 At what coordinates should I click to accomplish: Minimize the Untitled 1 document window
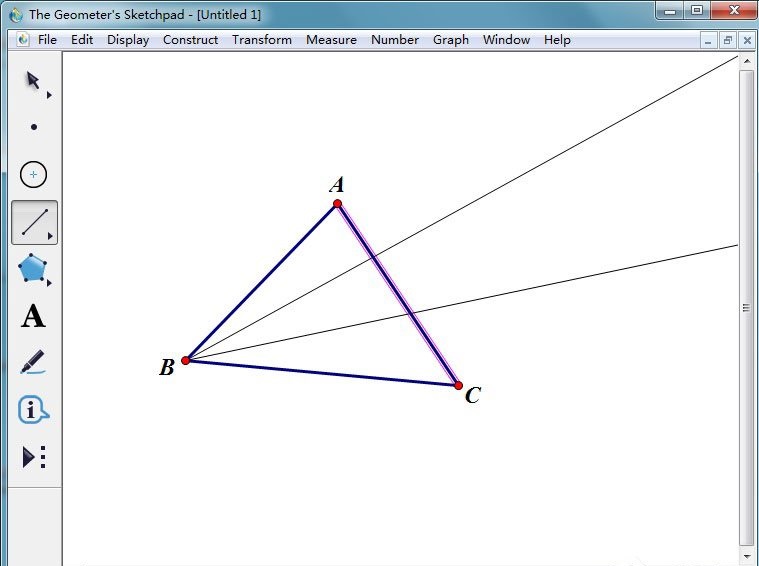click(708, 41)
